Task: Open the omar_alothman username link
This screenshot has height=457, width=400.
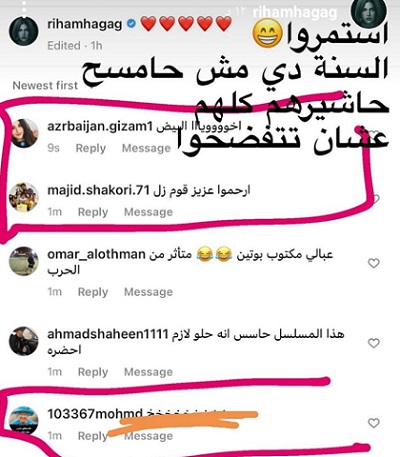Action: (x=96, y=254)
